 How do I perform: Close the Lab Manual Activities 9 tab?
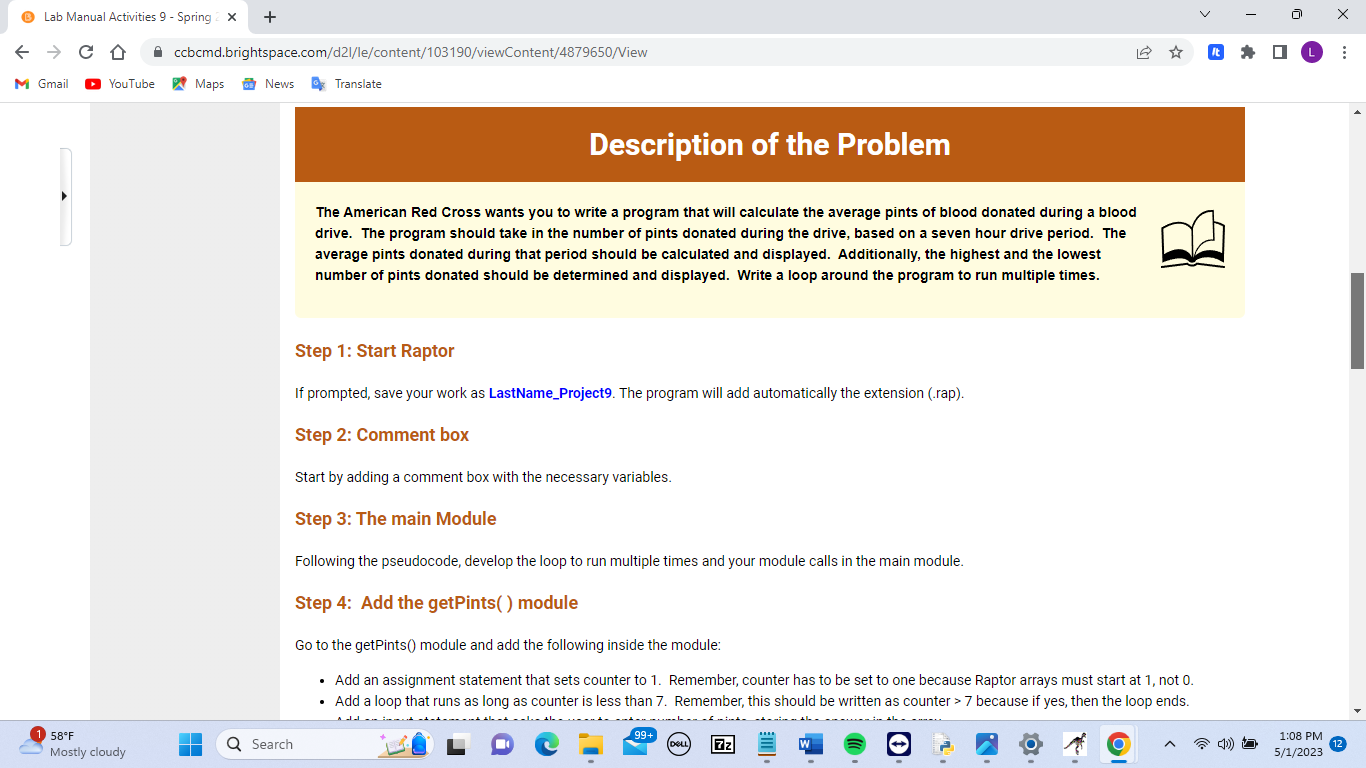tap(232, 17)
